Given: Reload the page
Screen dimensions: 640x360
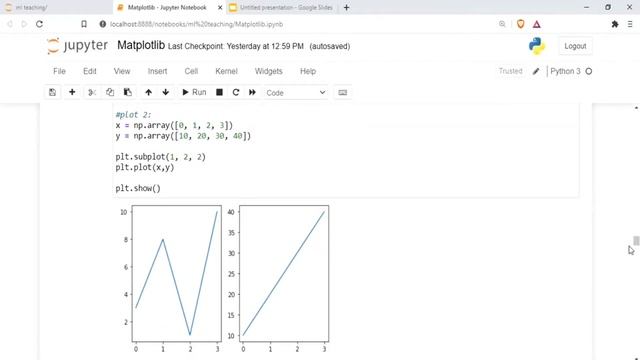Looking at the screenshot, I should (39, 24).
